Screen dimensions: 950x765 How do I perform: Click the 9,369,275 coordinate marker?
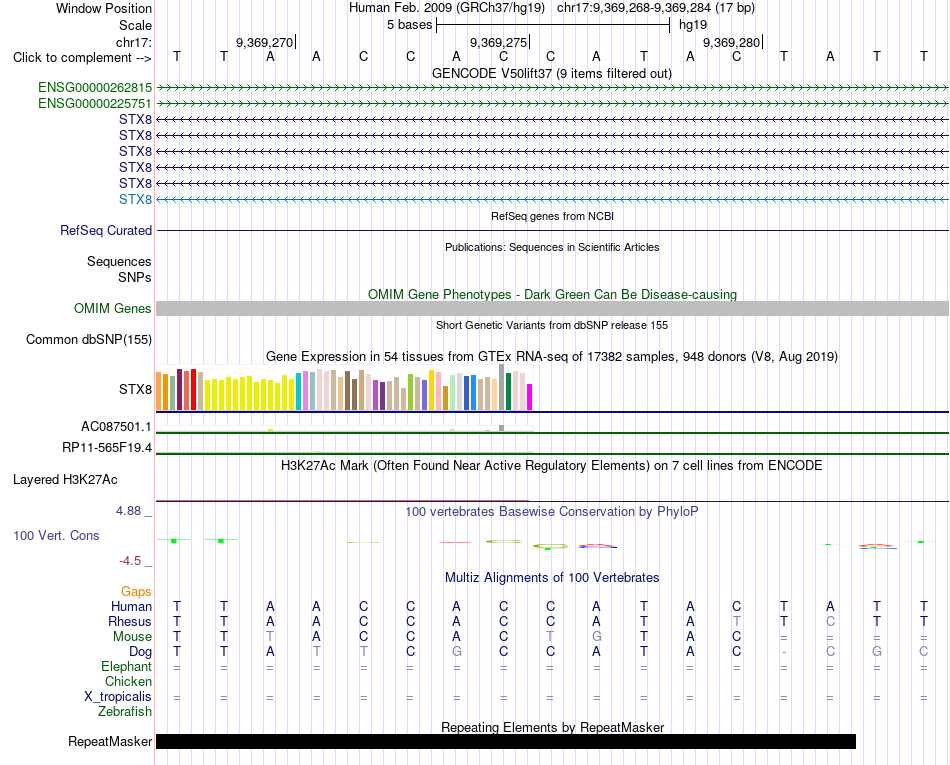click(x=499, y=42)
